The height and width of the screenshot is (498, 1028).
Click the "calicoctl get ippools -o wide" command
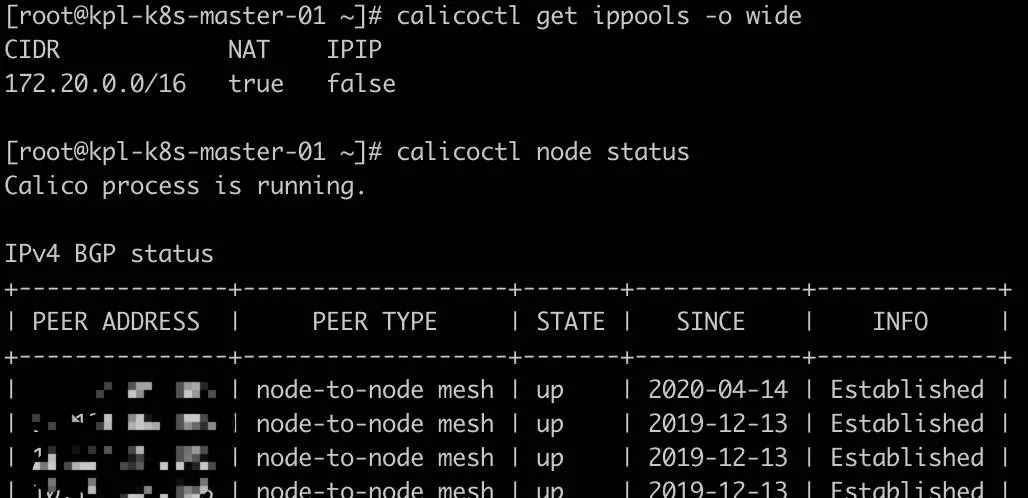598,16
